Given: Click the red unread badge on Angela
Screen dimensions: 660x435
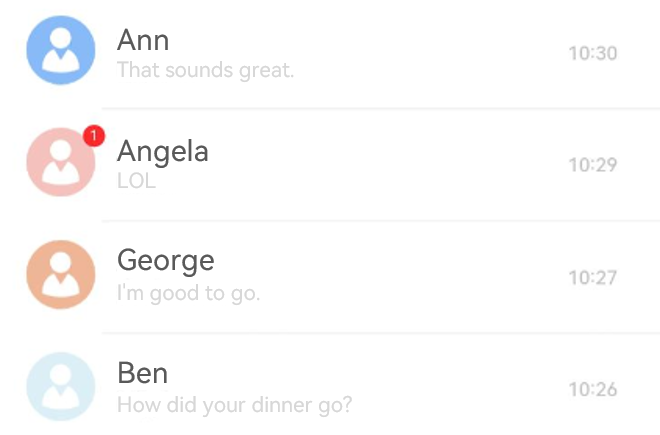Looking at the screenshot, I should (x=94, y=136).
